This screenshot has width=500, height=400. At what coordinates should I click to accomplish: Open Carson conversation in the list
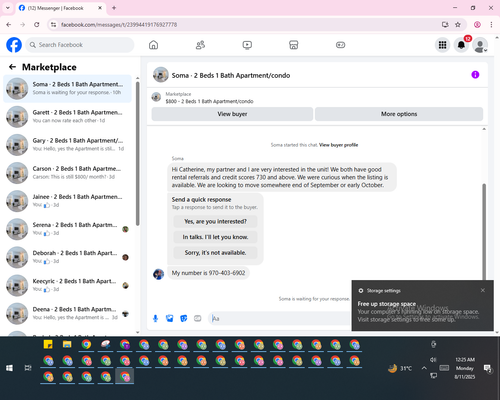(x=67, y=173)
